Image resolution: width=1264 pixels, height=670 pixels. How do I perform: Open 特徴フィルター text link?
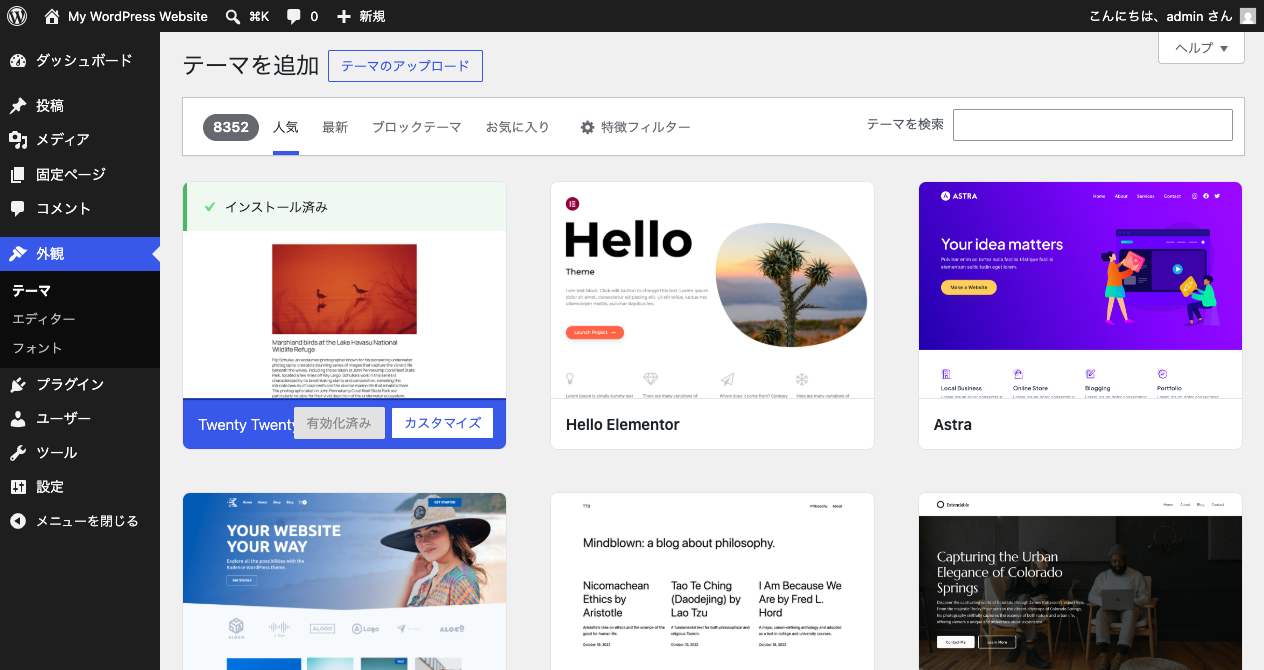[646, 128]
